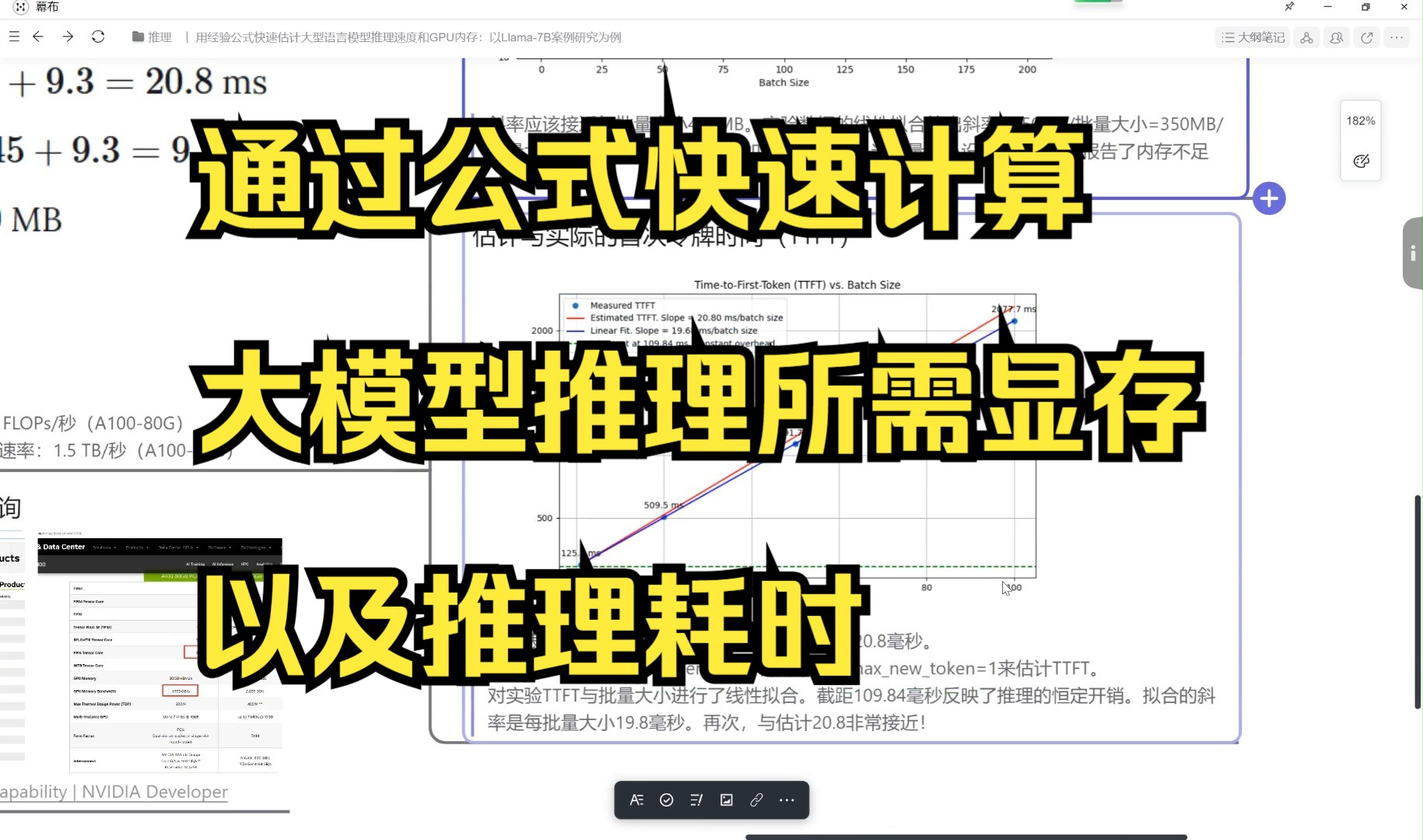This screenshot has height=840, width=1423.
Task: Click the refresh icon in the top bar
Action: (x=99, y=37)
